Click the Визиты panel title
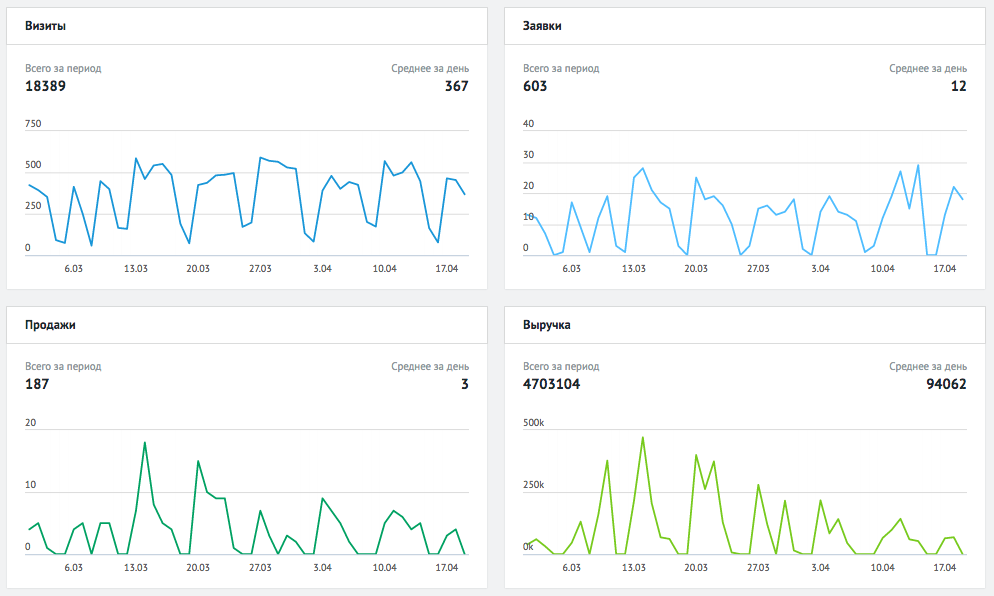This screenshot has height=596, width=994. tap(46, 26)
